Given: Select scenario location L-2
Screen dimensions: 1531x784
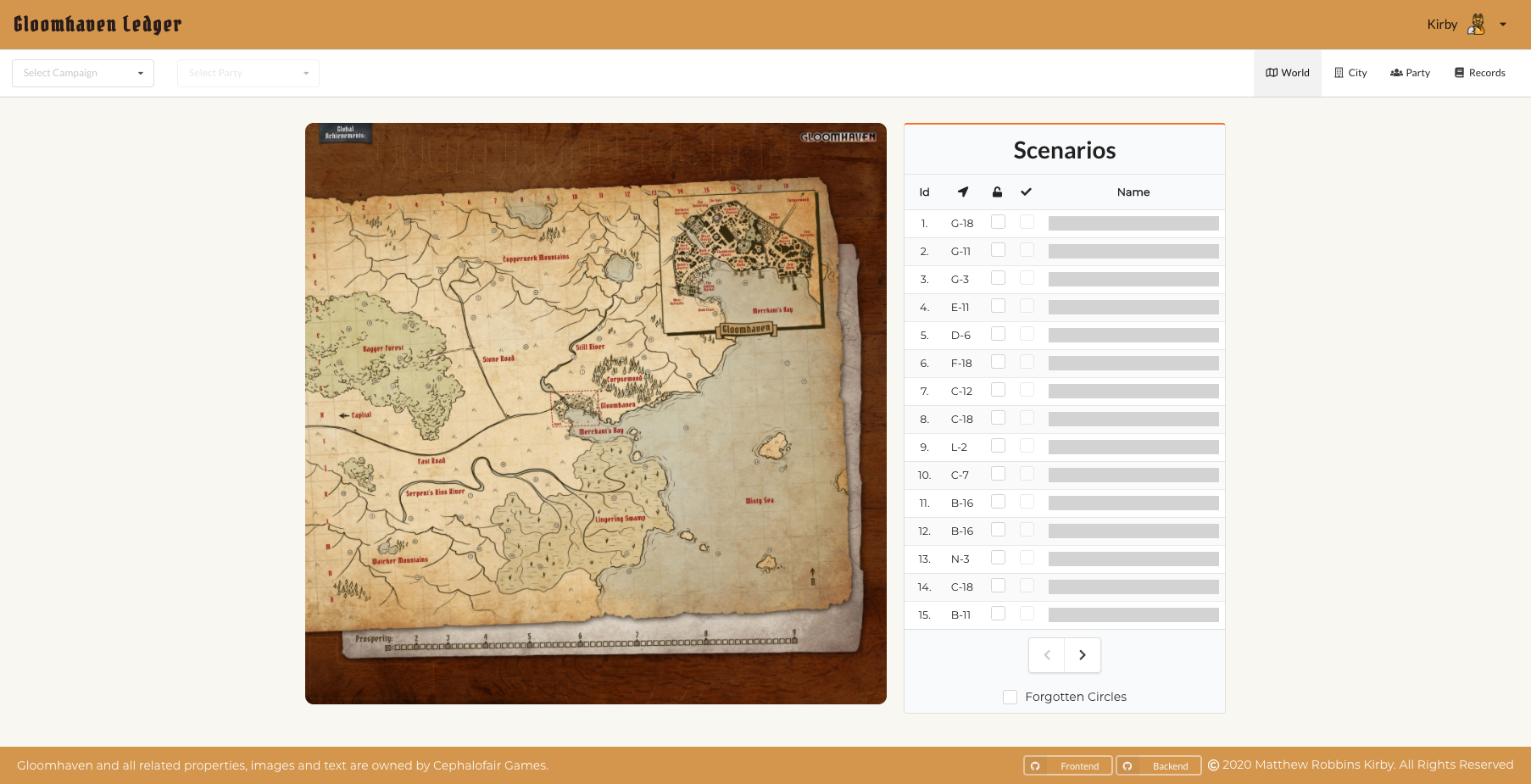Looking at the screenshot, I should 959,448.
